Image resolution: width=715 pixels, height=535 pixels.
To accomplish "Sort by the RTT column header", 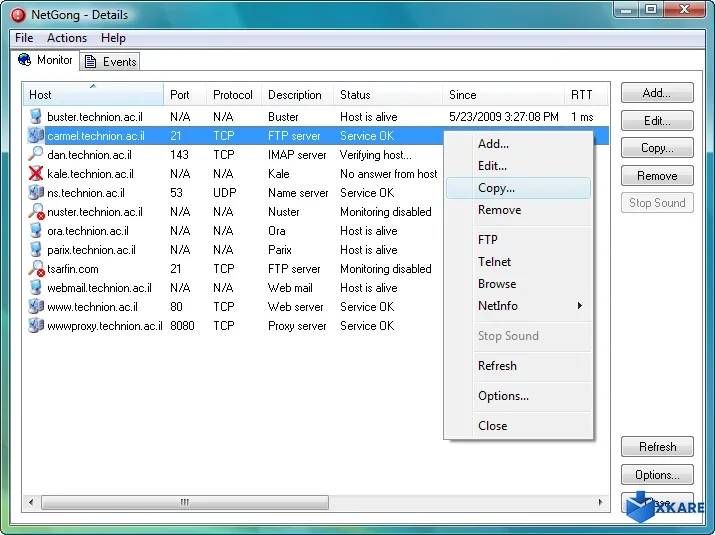I will point(586,94).
